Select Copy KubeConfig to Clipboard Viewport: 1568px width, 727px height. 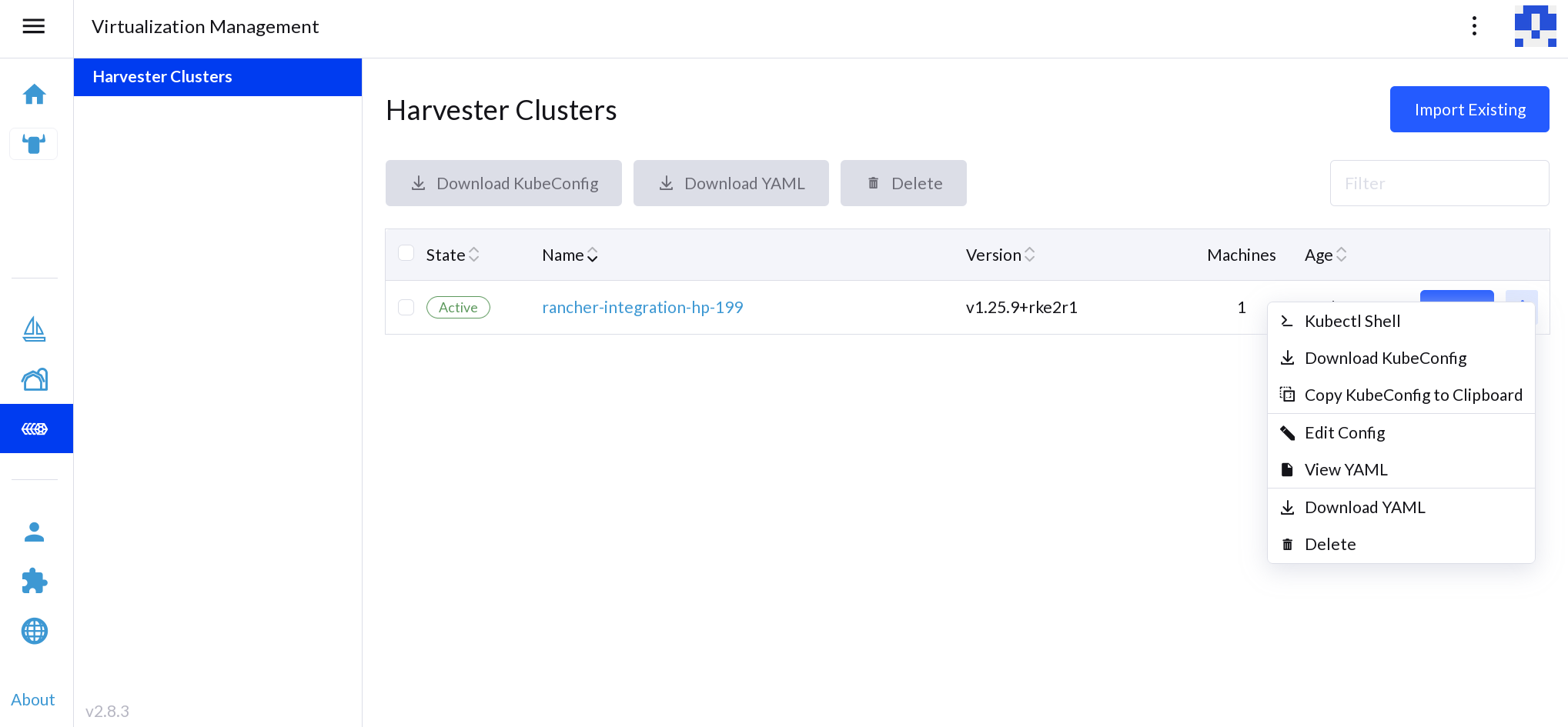1401,395
